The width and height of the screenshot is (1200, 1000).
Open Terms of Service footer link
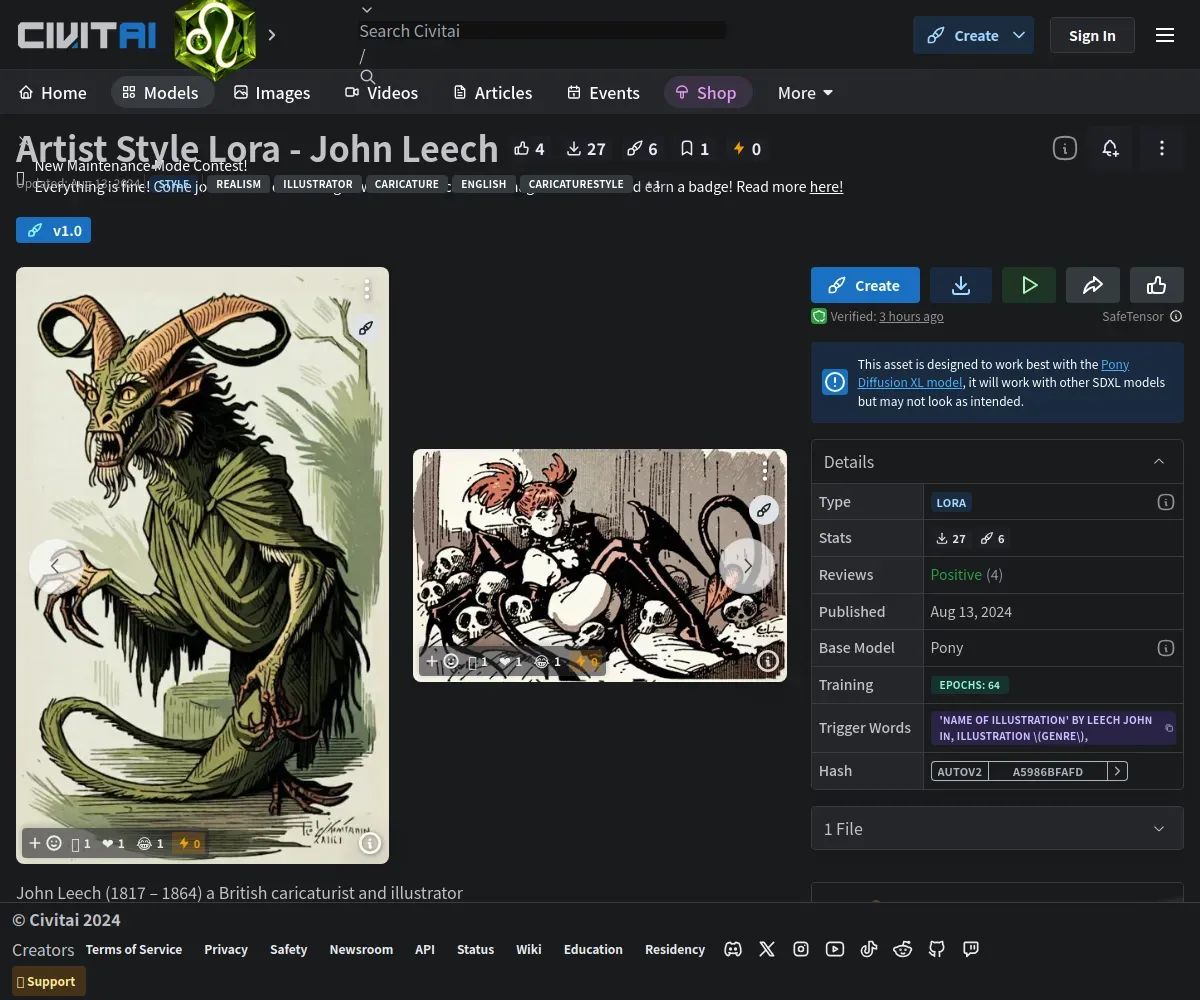coord(134,949)
